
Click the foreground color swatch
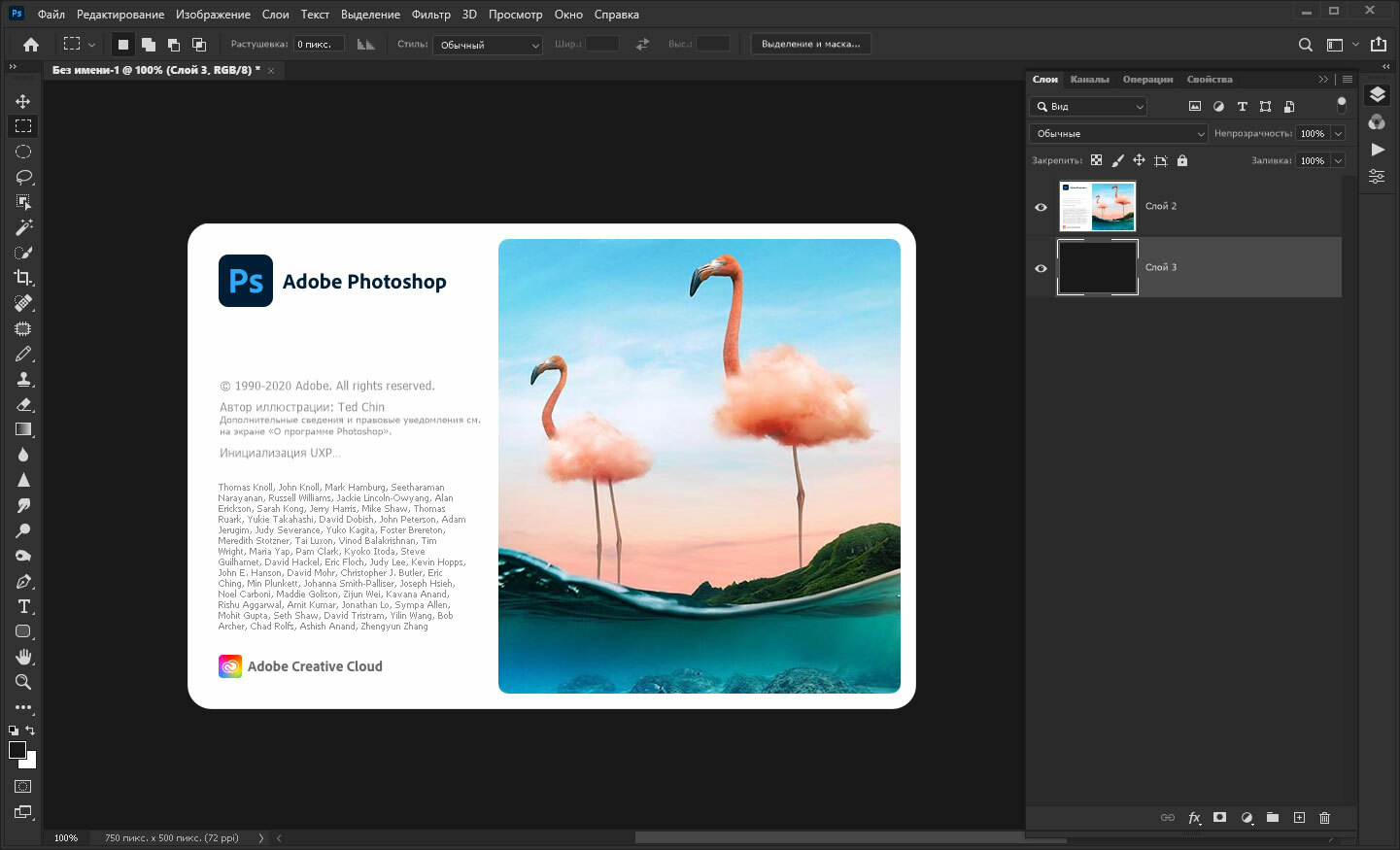17,750
